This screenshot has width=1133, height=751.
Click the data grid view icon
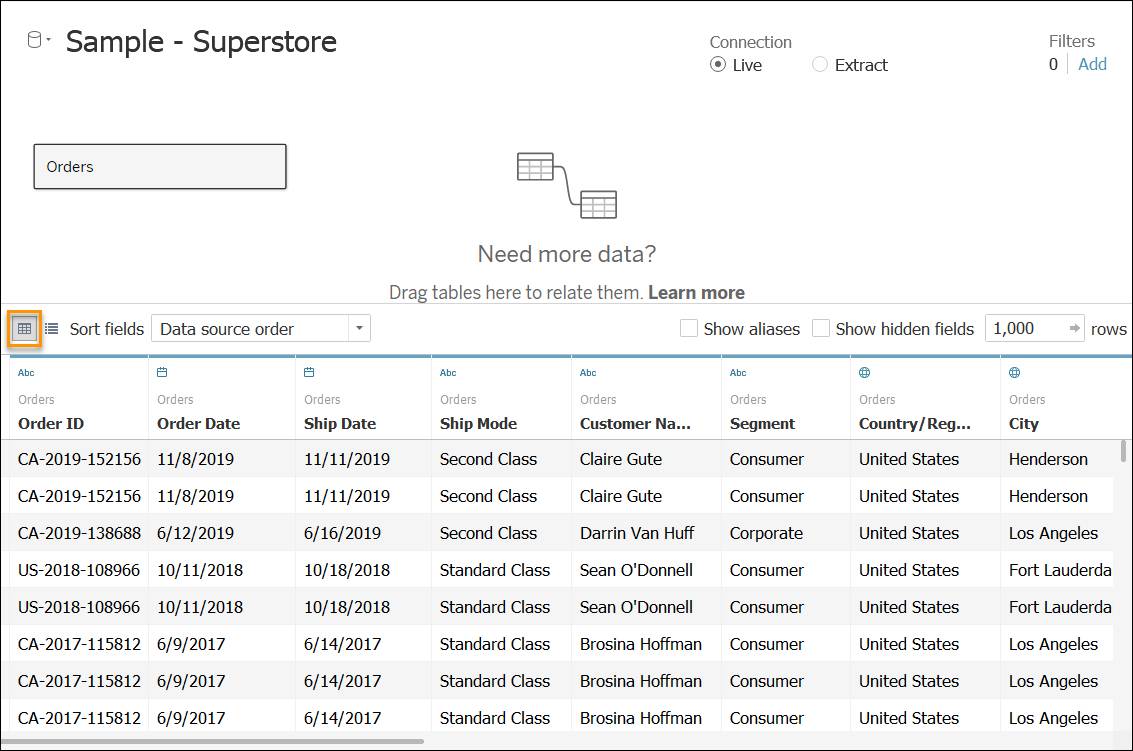(x=25, y=329)
